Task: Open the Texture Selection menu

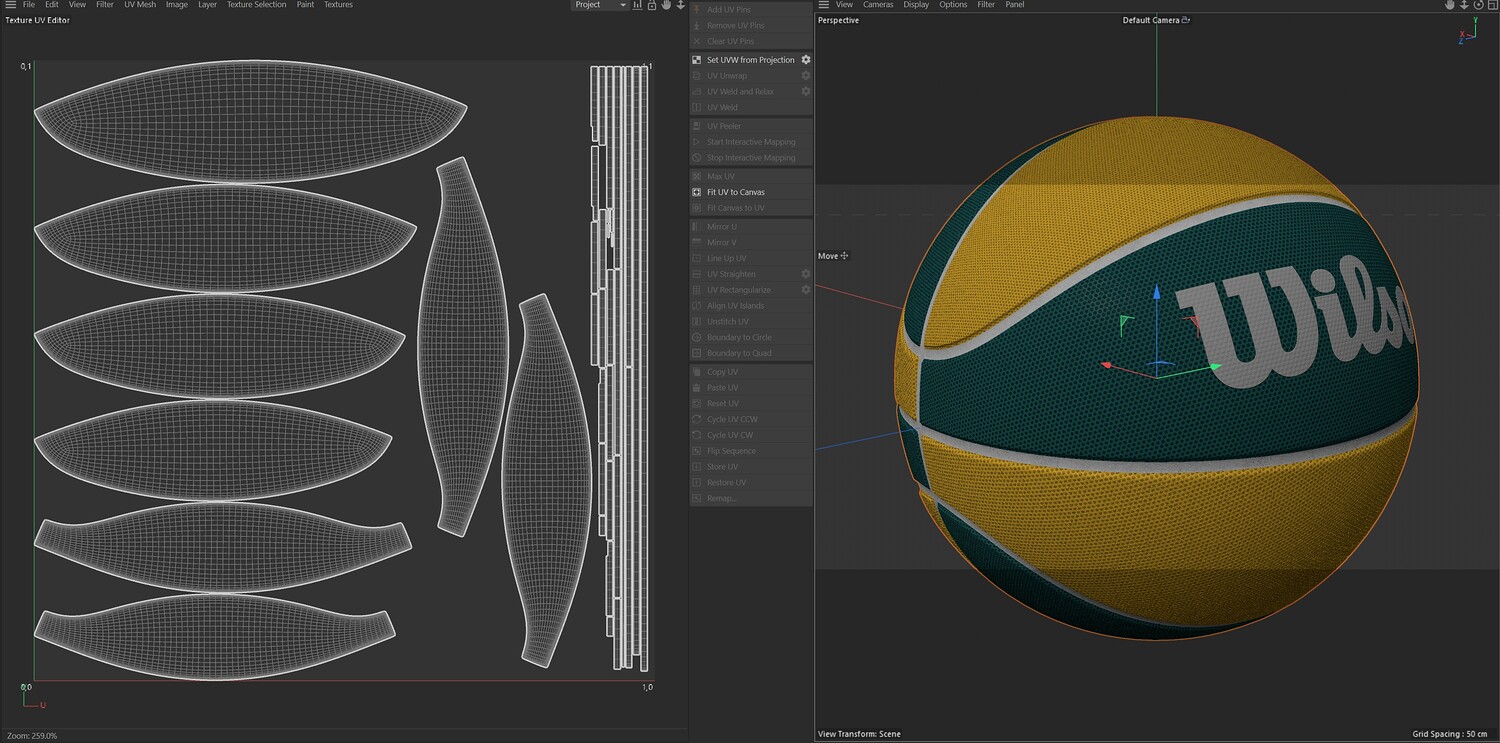Action: tap(256, 5)
